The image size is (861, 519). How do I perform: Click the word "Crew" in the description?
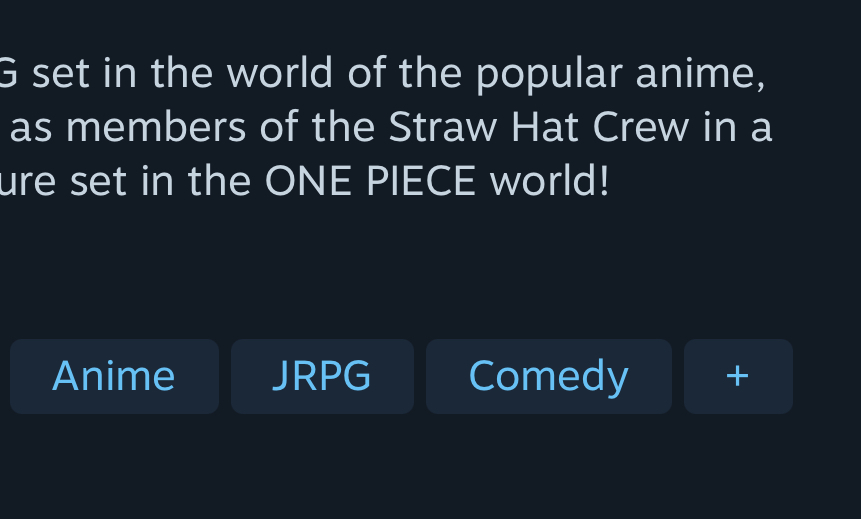click(640, 127)
